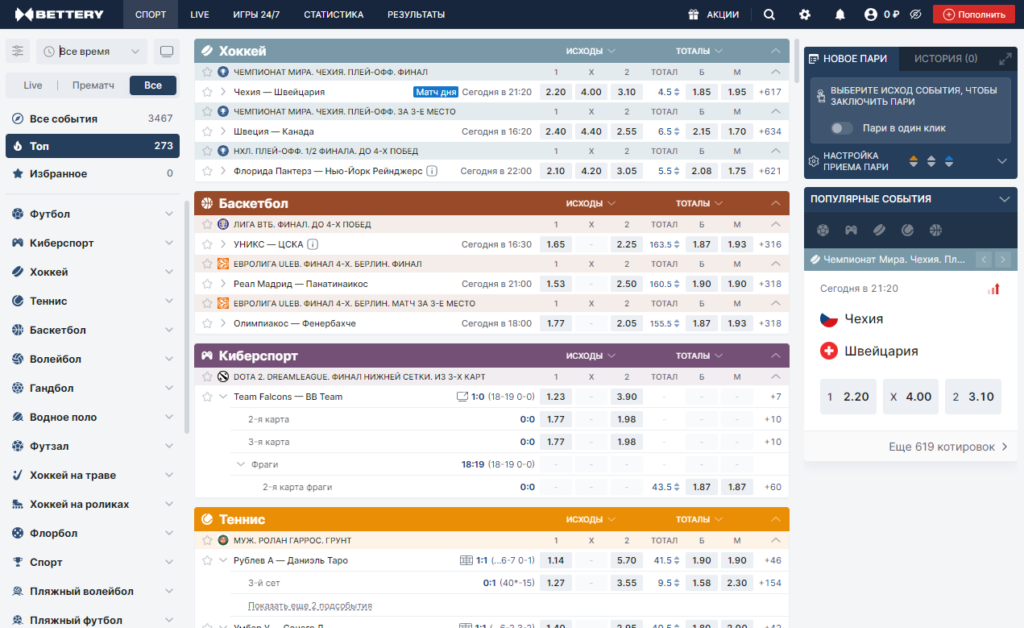Open Еще 619 котировок link
This screenshot has height=628, width=1024.
click(948, 447)
